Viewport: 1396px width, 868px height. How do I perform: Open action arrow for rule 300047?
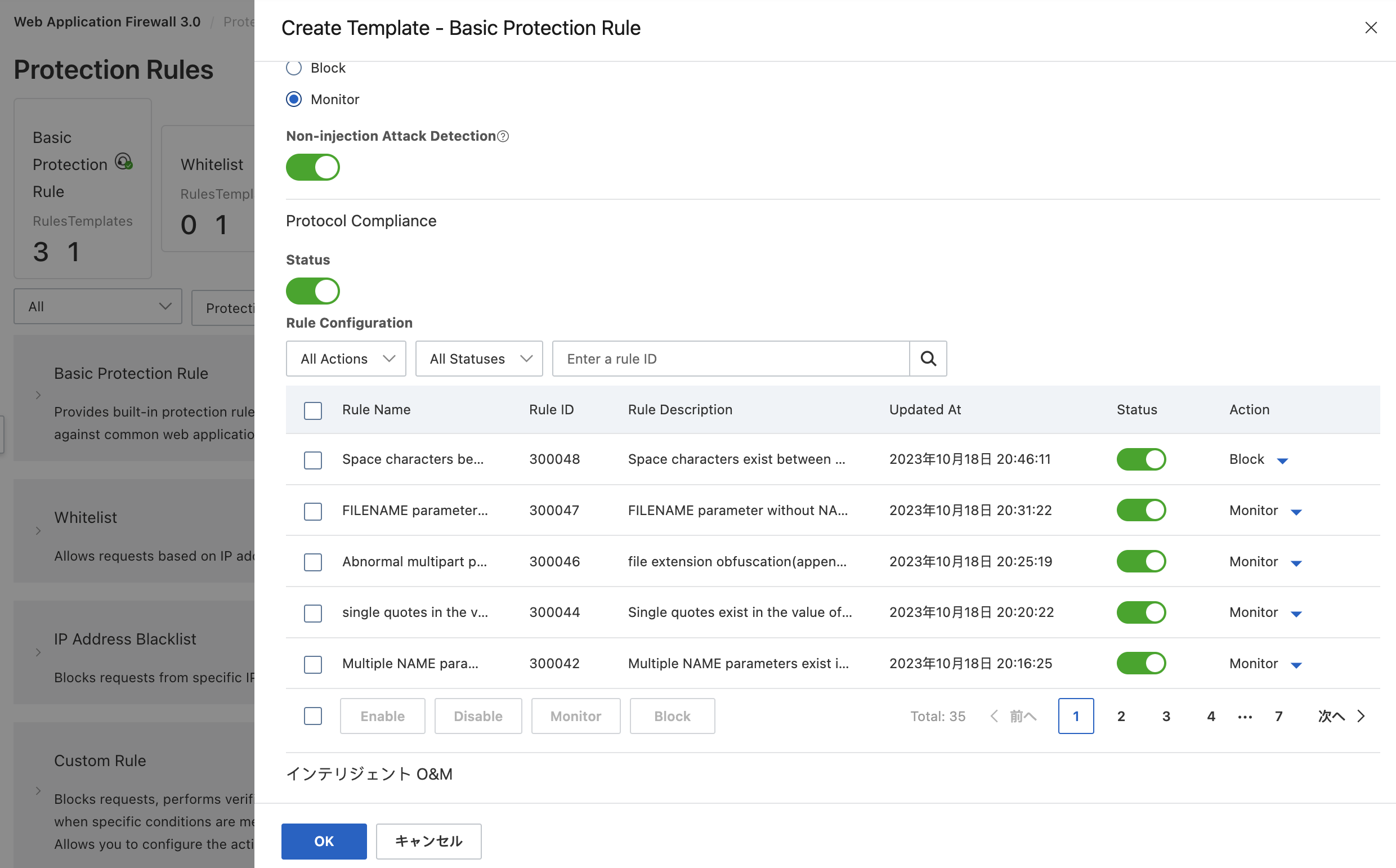click(1296, 512)
